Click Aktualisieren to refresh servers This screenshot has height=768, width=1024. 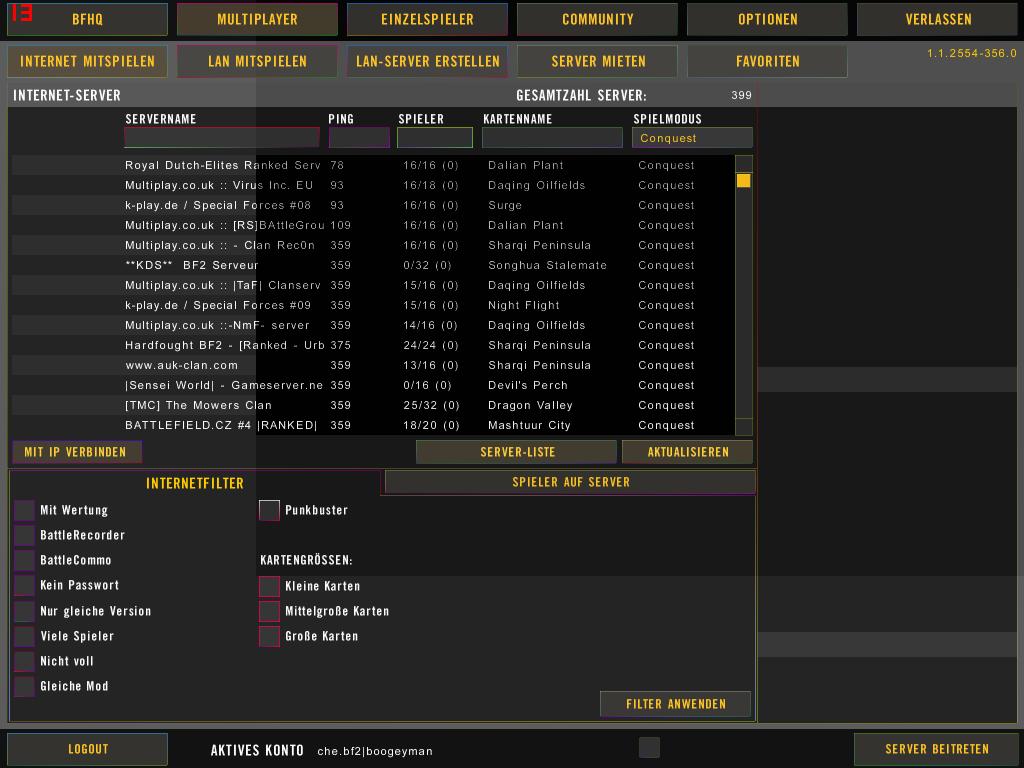click(x=688, y=452)
